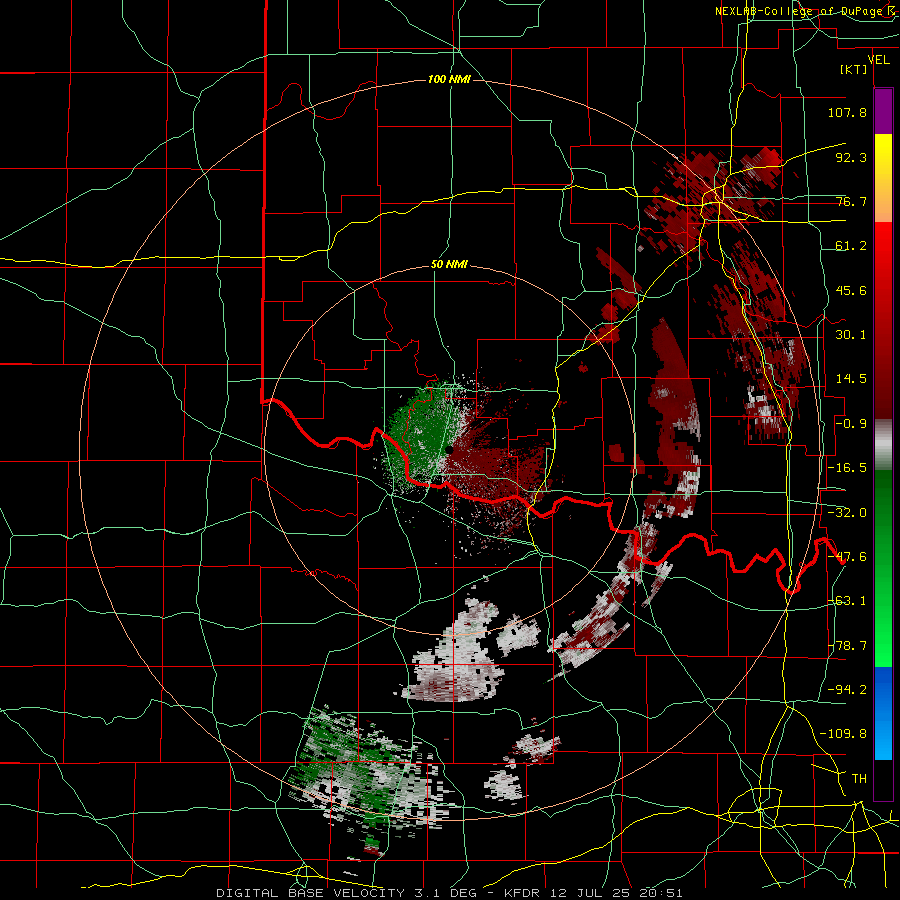This screenshot has height=900, width=900.
Task: Click the KFDR station identifier in the caption
Action: (523, 893)
